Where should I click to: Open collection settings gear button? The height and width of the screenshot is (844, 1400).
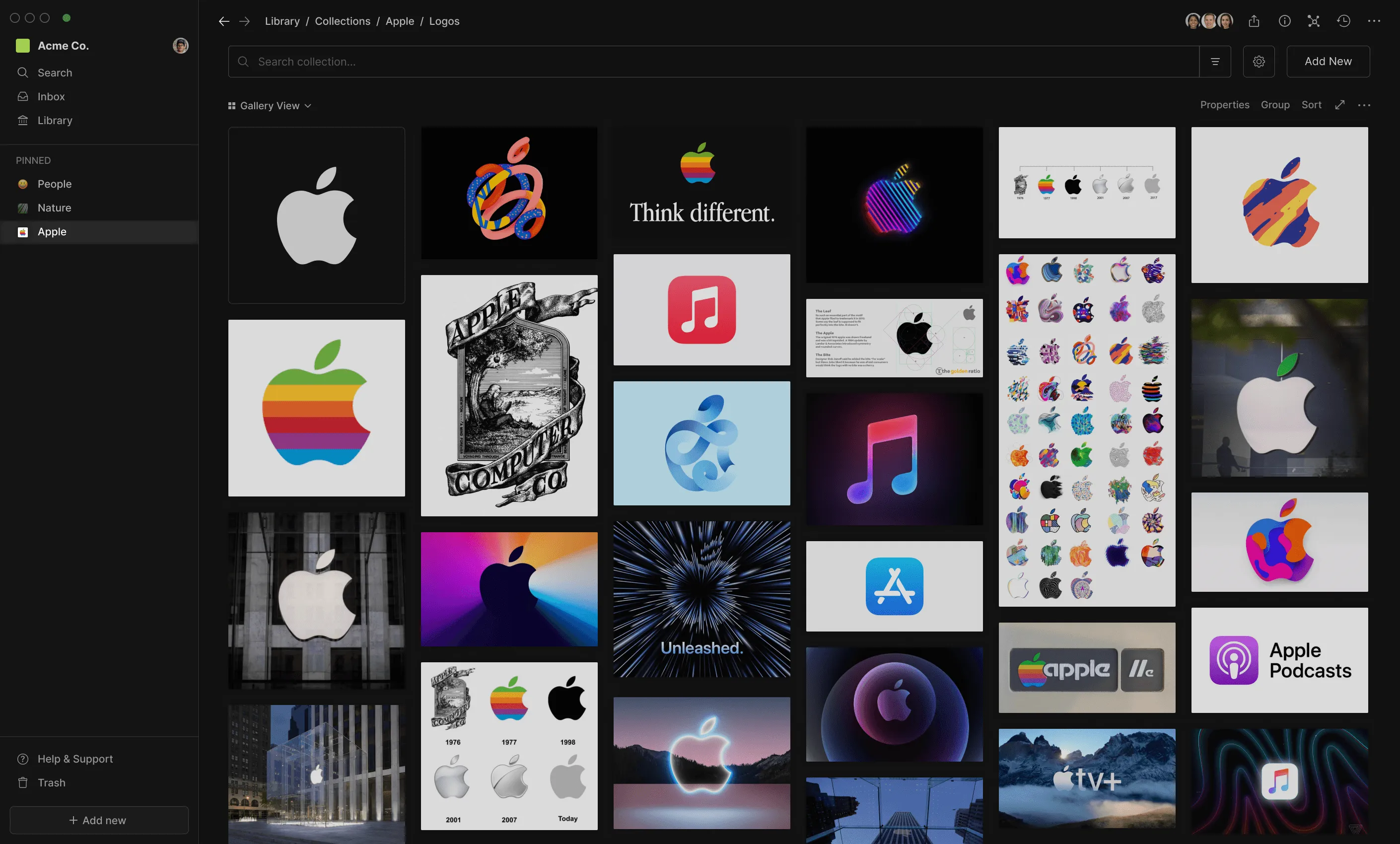click(x=1259, y=62)
